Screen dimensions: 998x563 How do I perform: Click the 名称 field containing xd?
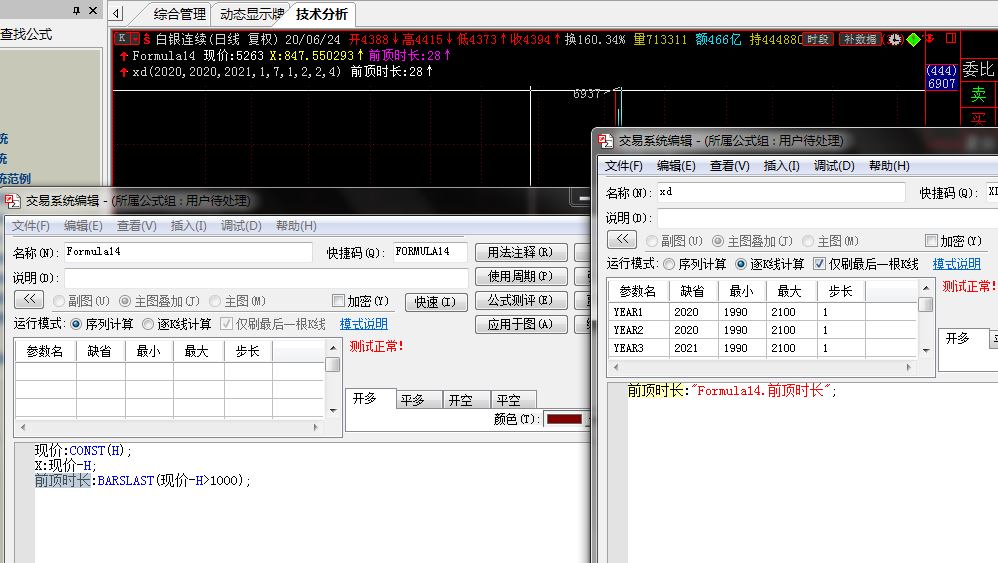(x=780, y=192)
